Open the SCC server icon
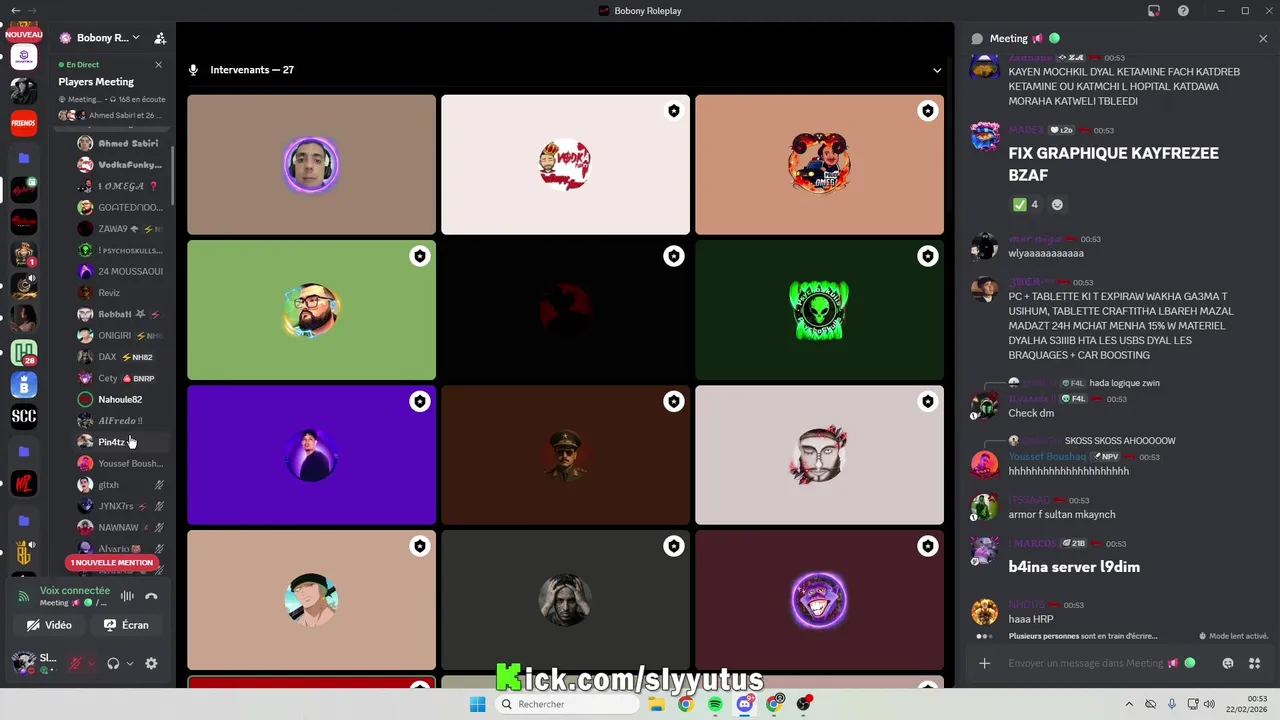The width and height of the screenshot is (1280, 720). (x=24, y=417)
